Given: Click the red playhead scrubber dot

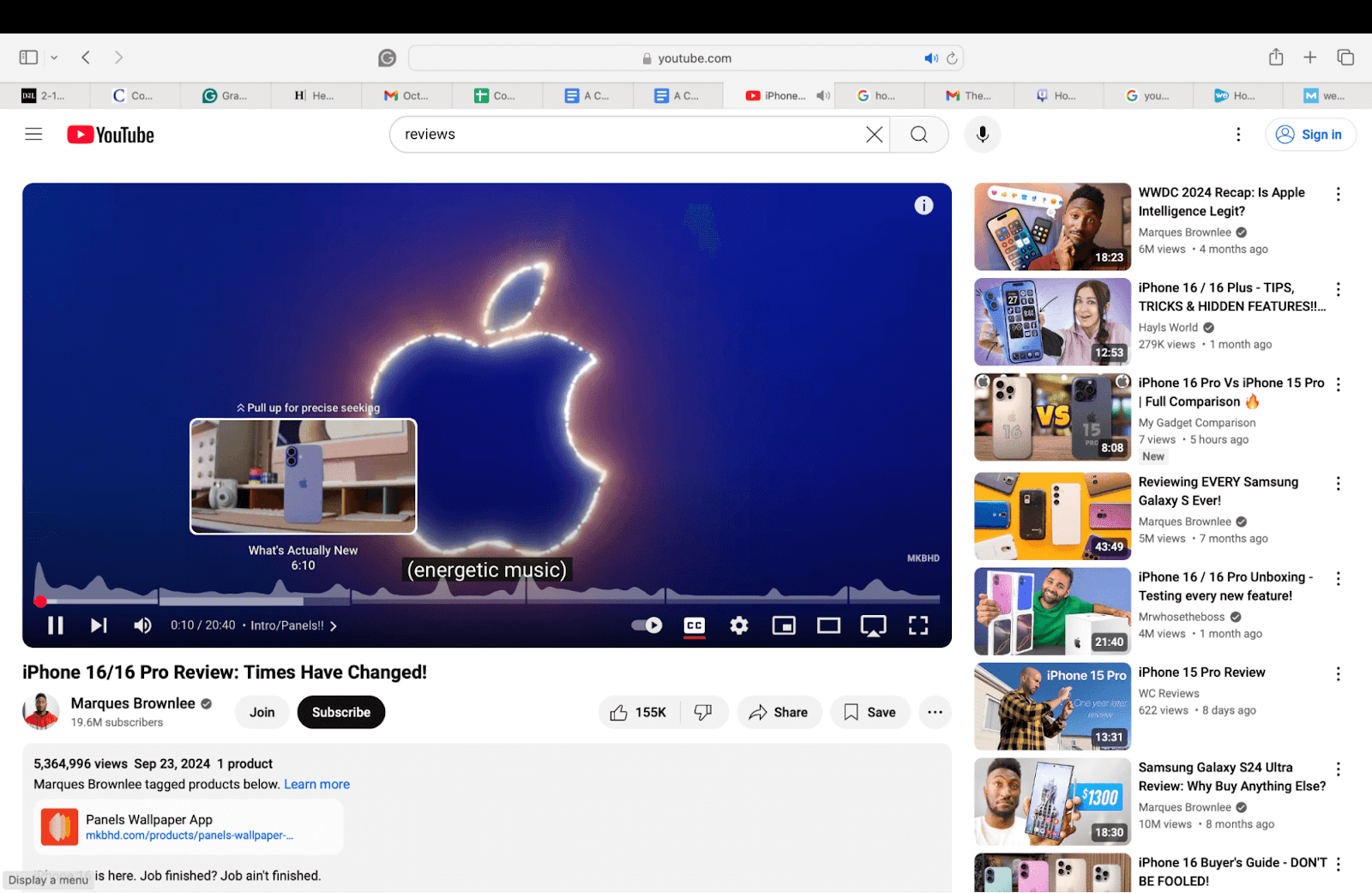Looking at the screenshot, I should pyautogui.click(x=39, y=601).
